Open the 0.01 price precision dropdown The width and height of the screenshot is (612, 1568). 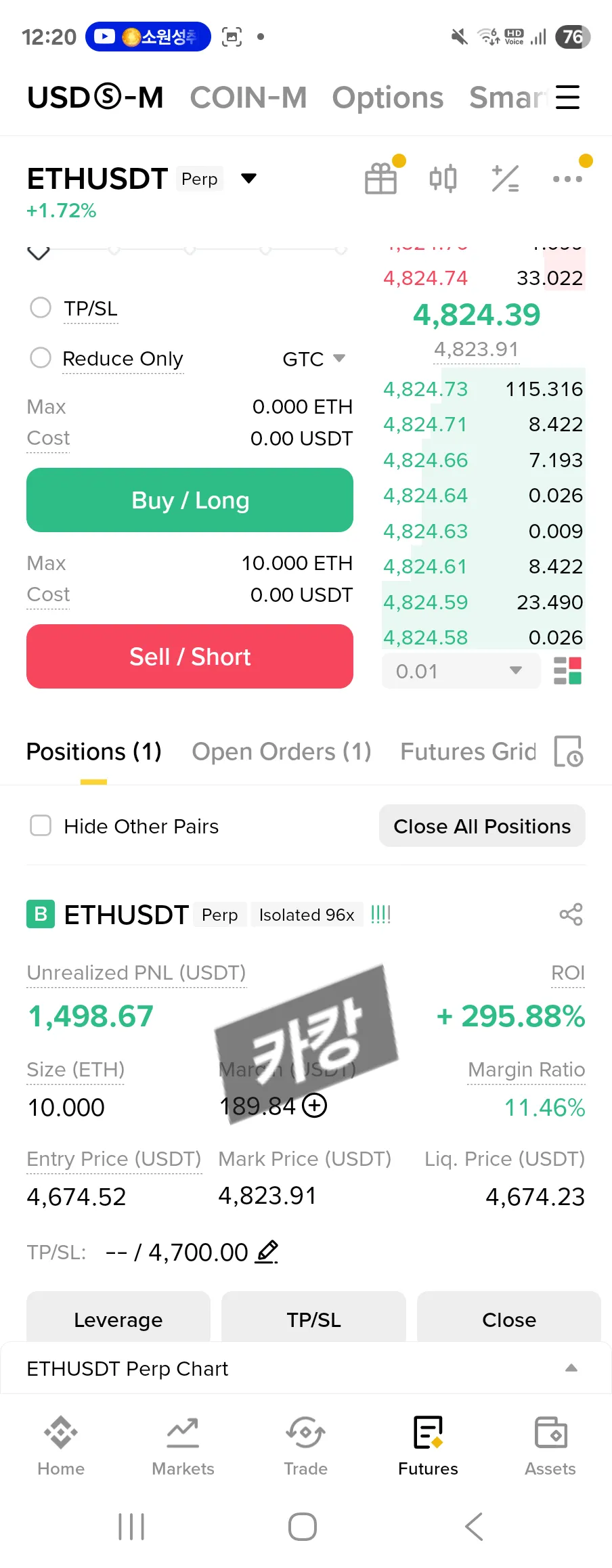460,671
